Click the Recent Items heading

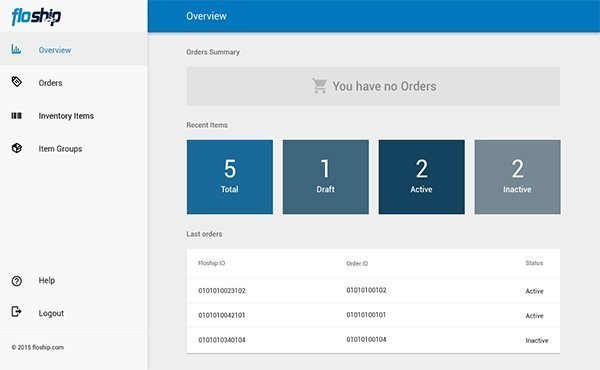207,125
